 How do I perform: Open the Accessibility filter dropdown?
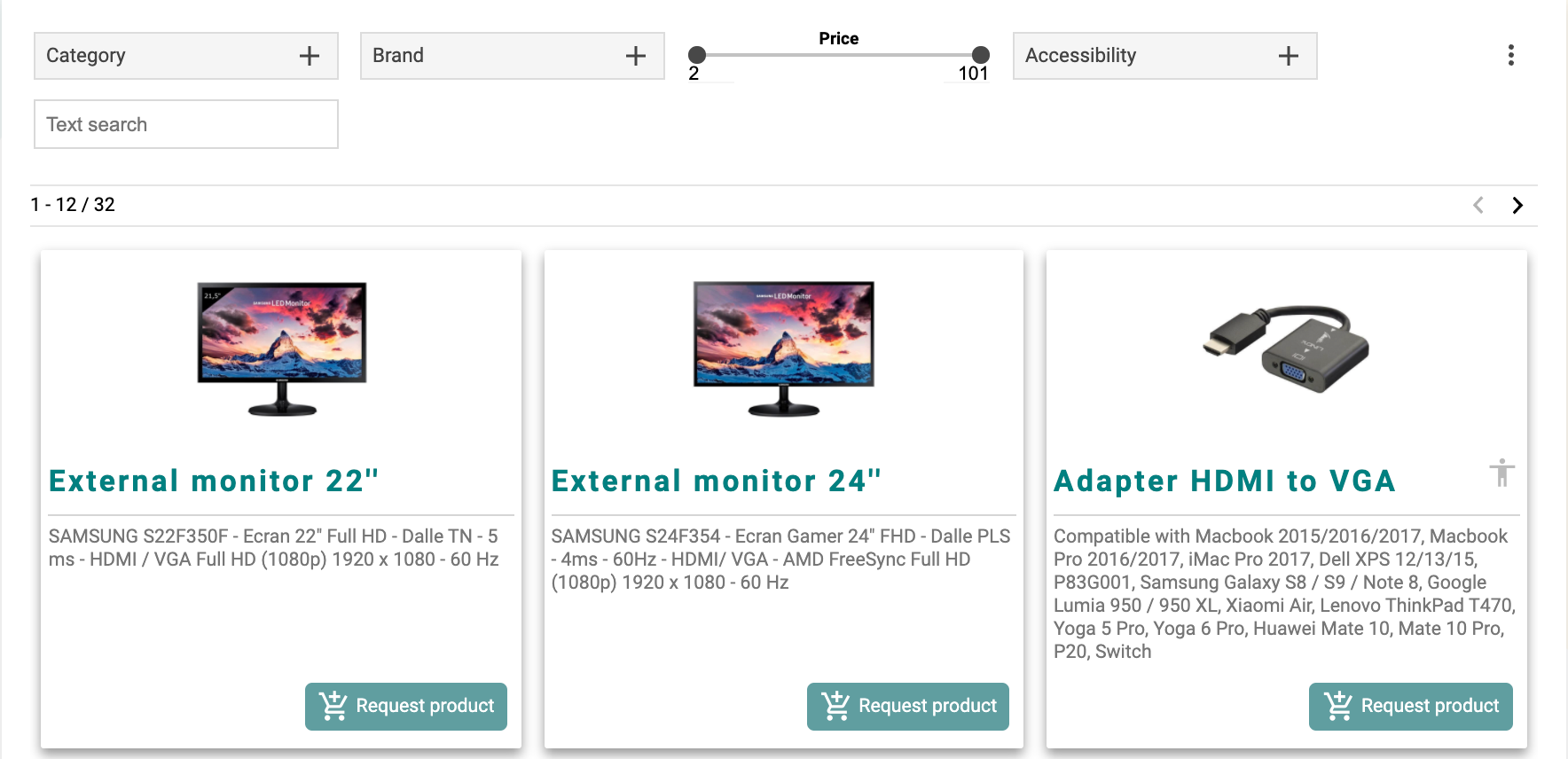coord(1165,56)
